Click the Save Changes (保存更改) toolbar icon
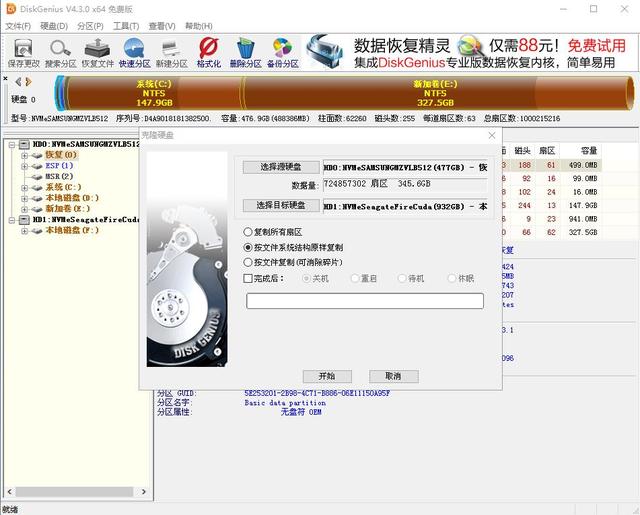Screen dimensions: 640x515 point(23,53)
